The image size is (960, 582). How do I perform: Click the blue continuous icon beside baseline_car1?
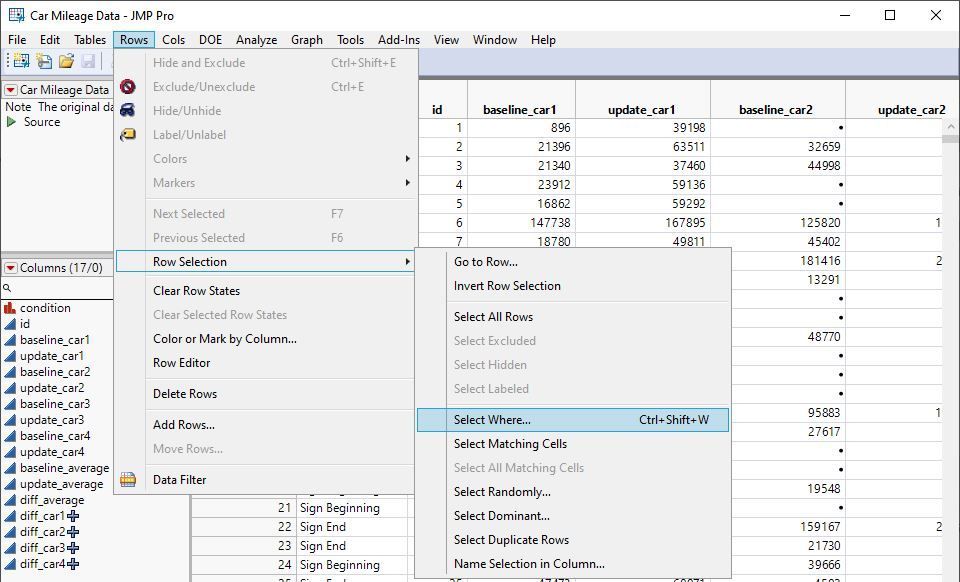pos(10,340)
